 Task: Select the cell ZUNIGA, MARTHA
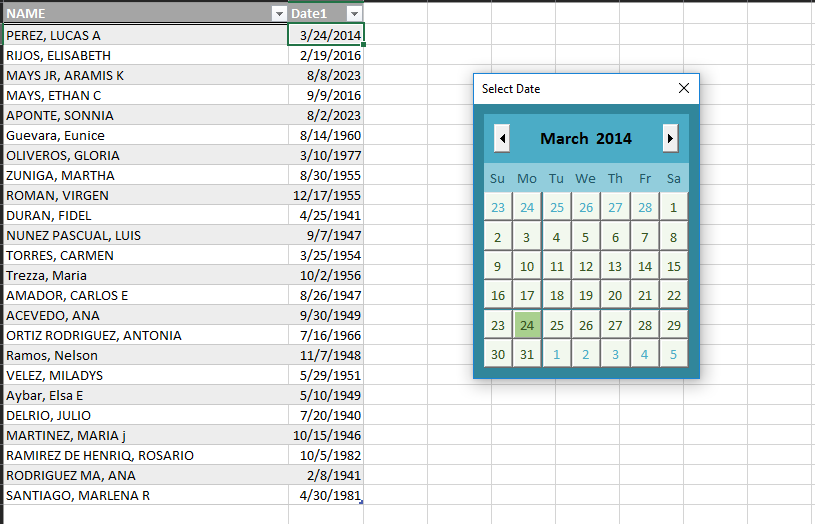coord(146,175)
